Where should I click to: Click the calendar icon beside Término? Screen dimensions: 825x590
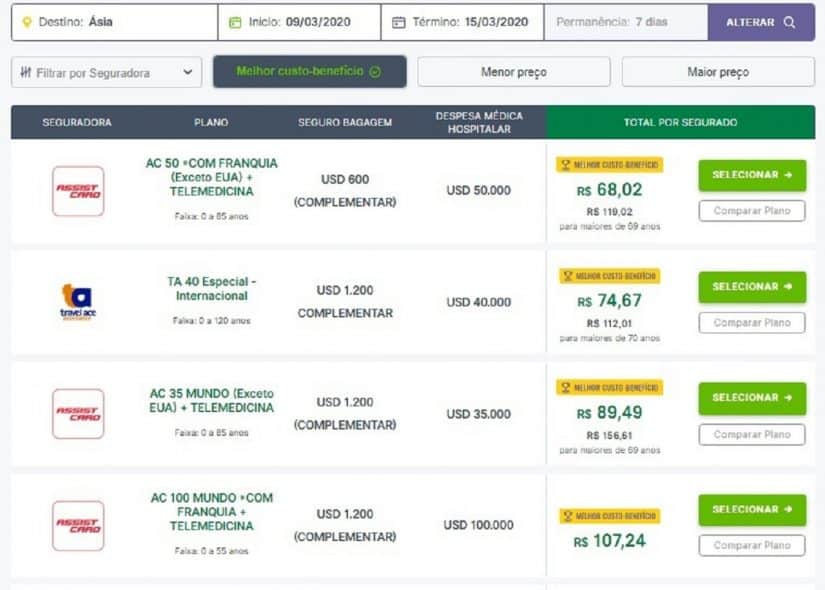click(399, 22)
